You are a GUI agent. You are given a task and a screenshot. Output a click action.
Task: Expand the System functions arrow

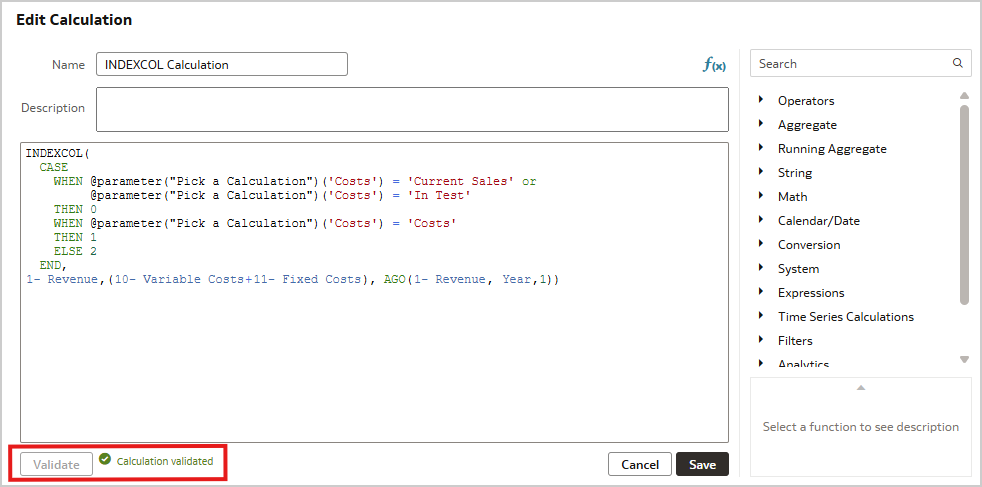pos(761,268)
